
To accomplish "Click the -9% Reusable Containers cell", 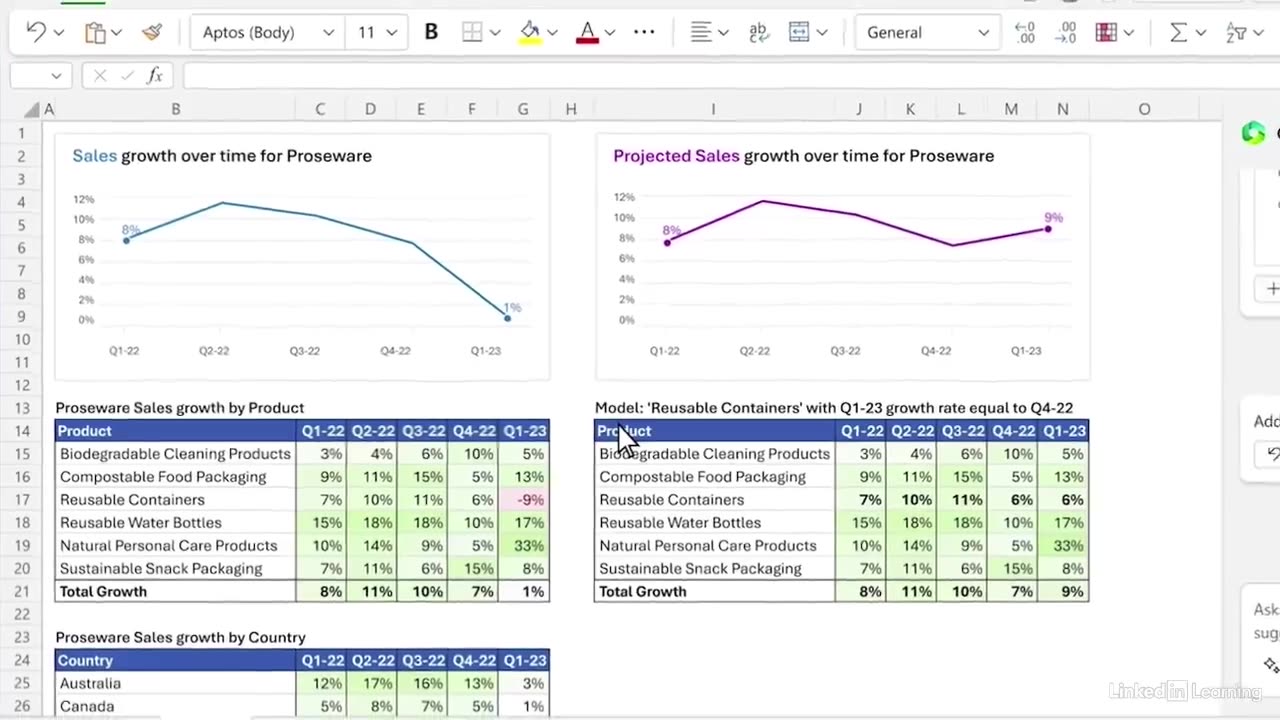I will (523, 500).
